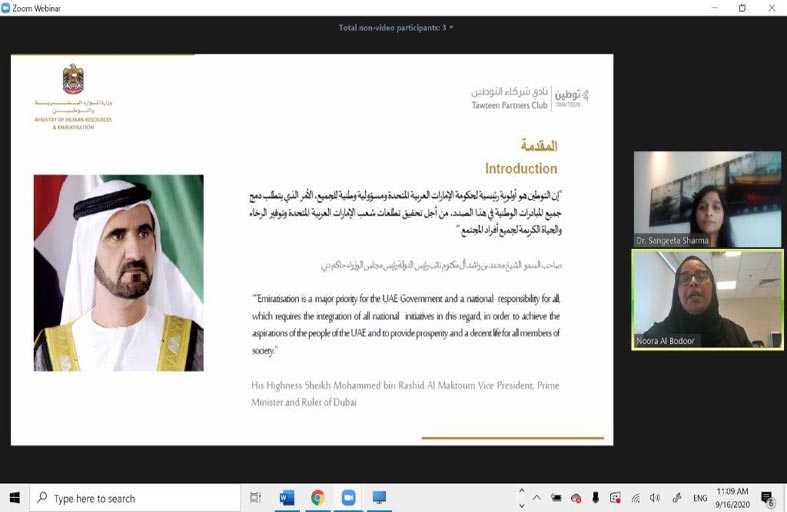Click the taskbar clock showing 11:09 AM

pos(733,497)
